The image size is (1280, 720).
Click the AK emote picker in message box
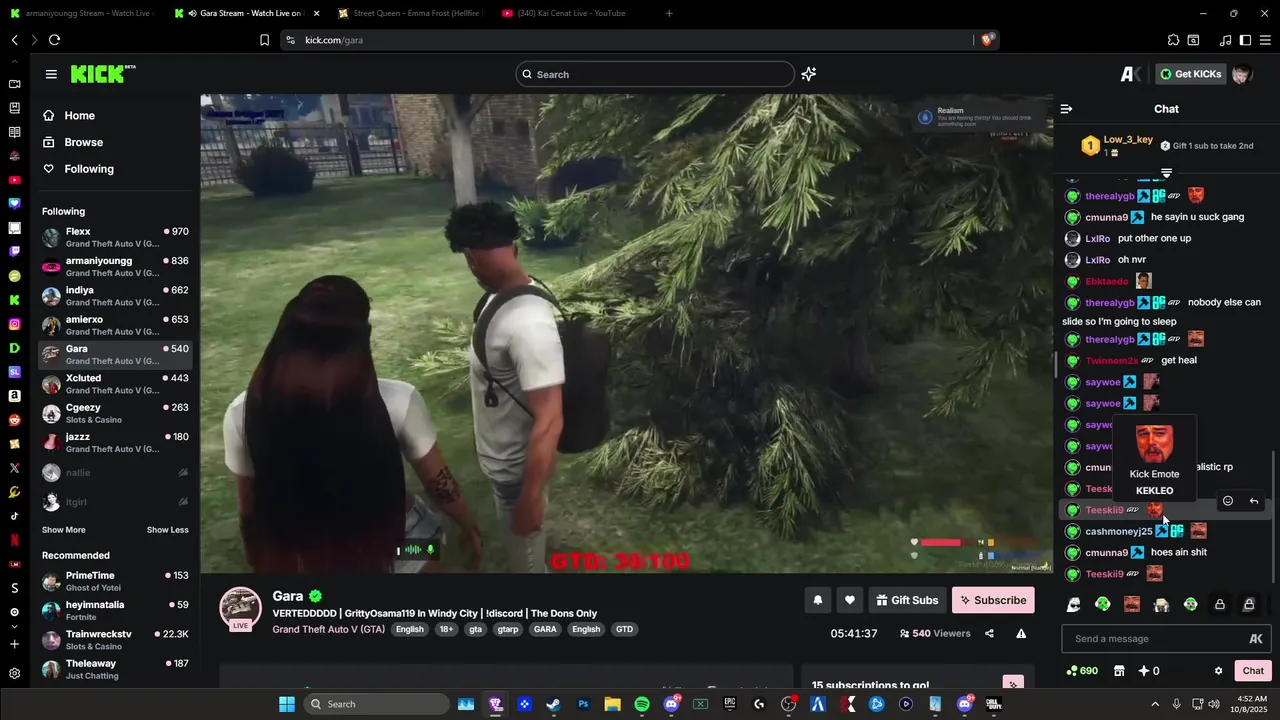pos(1256,639)
